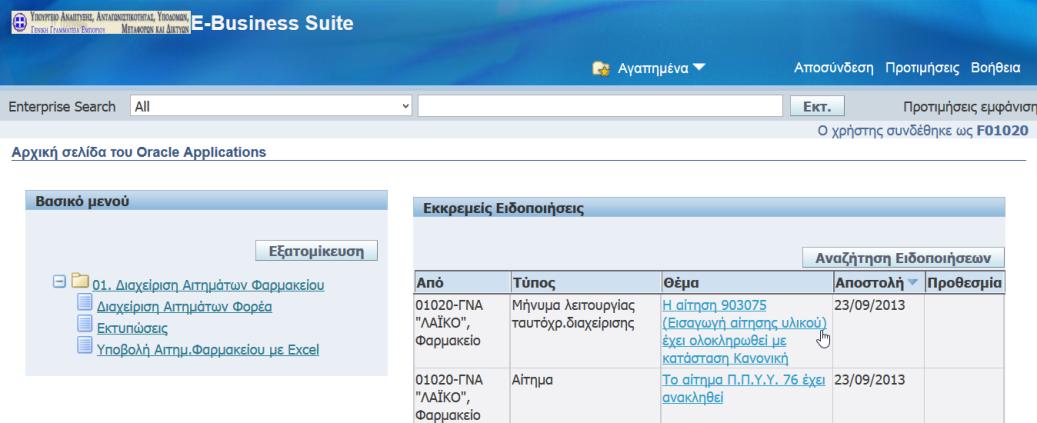This screenshot has height=423, width=1037.
Task: Click the user name F01020 text
Action: pyautogui.click(x=1003, y=131)
